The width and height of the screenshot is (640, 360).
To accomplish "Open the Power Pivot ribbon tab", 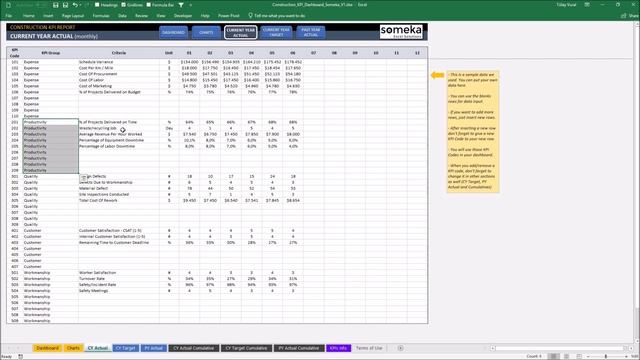I will (x=229, y=16).
